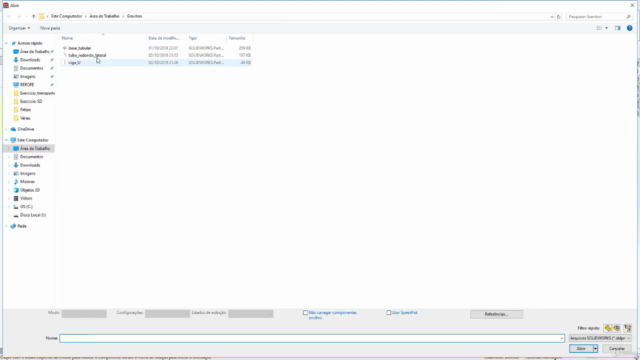Click the OneDrive cloud icon
The height and width of the screenshot is (360, 640).
[13, 129]
